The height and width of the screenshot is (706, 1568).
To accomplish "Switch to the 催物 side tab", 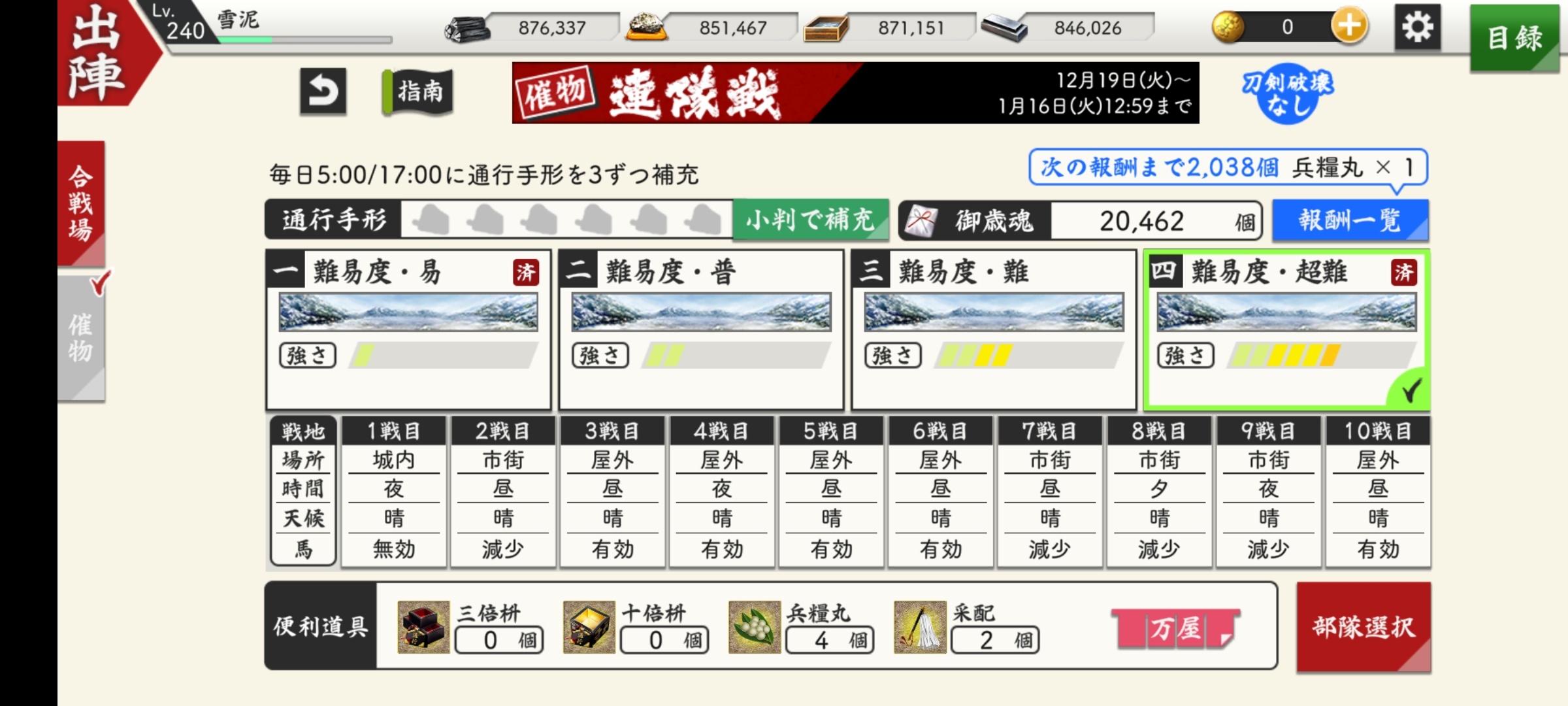I will coord(81,338).
